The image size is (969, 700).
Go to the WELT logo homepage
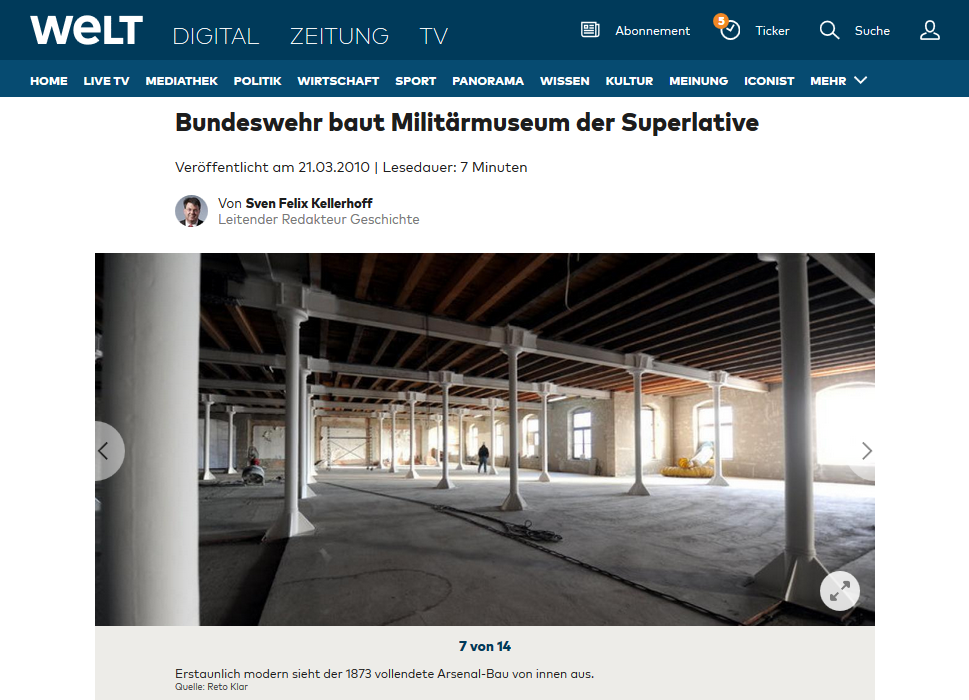click(87, 30)
